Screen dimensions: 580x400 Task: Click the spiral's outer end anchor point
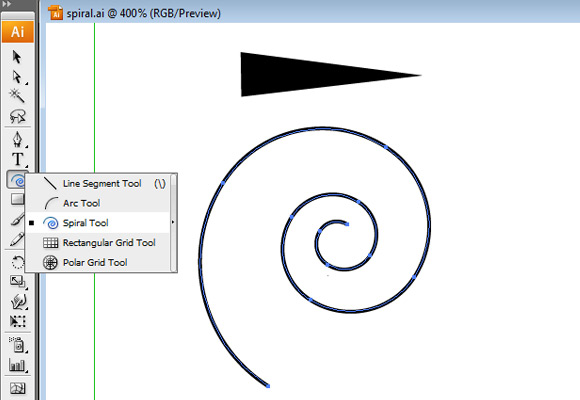(268, 386)
